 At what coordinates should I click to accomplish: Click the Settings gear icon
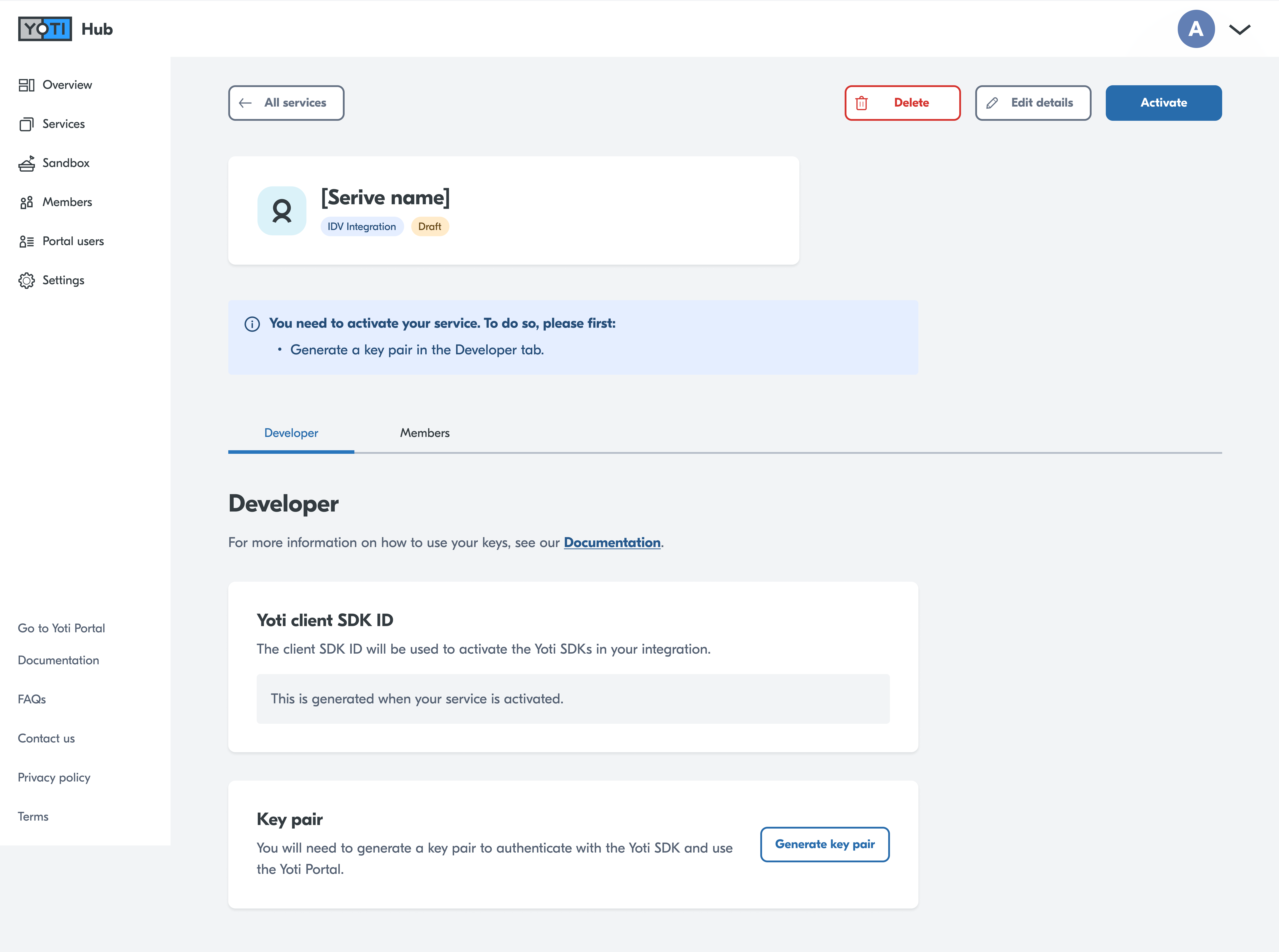pyautogui.click(x=26, y=281)
